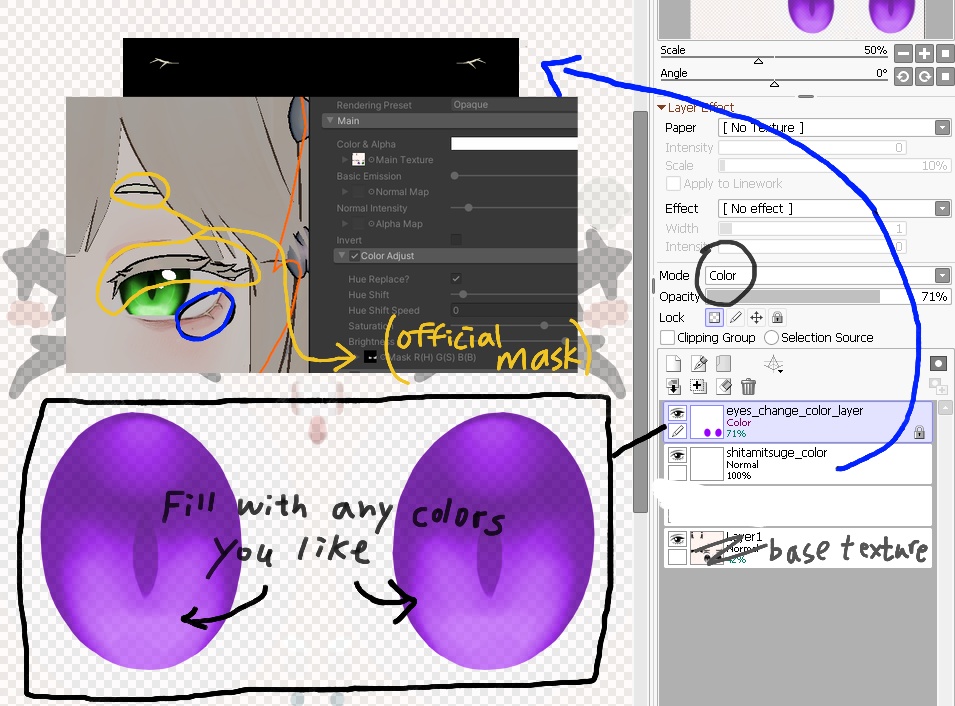Open the Mode blending dropdown set to Color

[941, 275]
